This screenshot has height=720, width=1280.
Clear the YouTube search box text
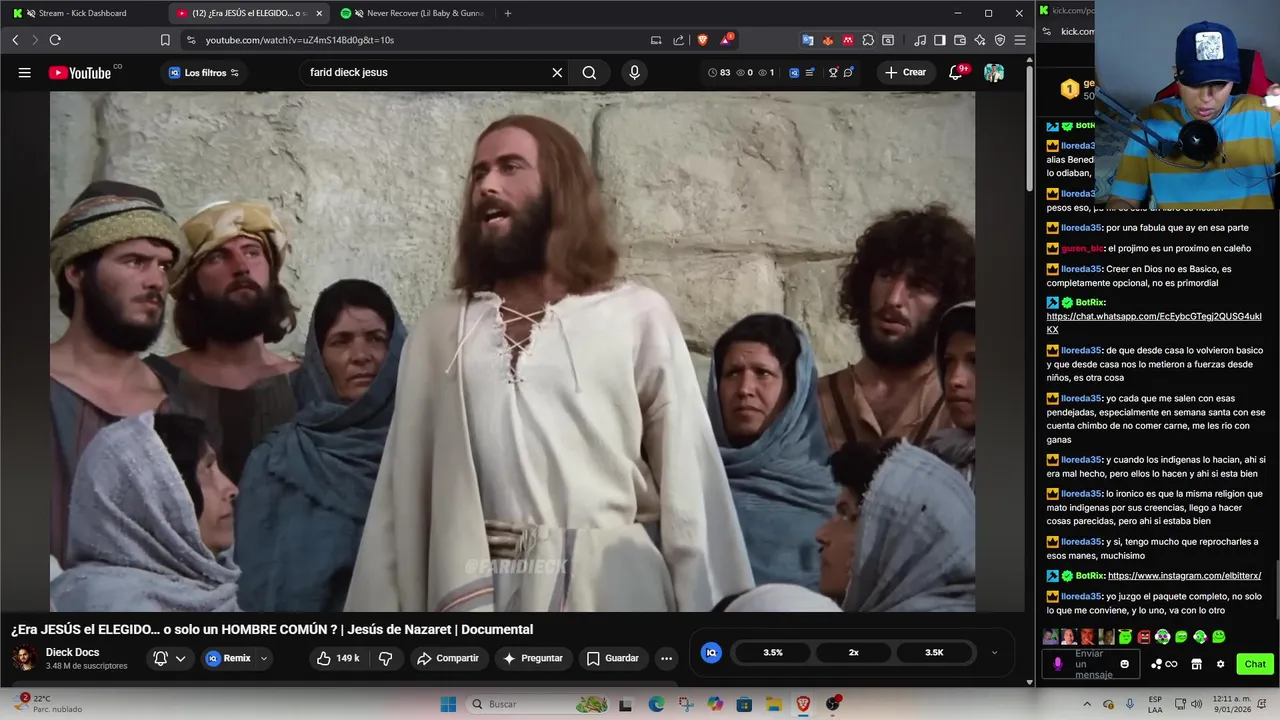tap(557, 72)
